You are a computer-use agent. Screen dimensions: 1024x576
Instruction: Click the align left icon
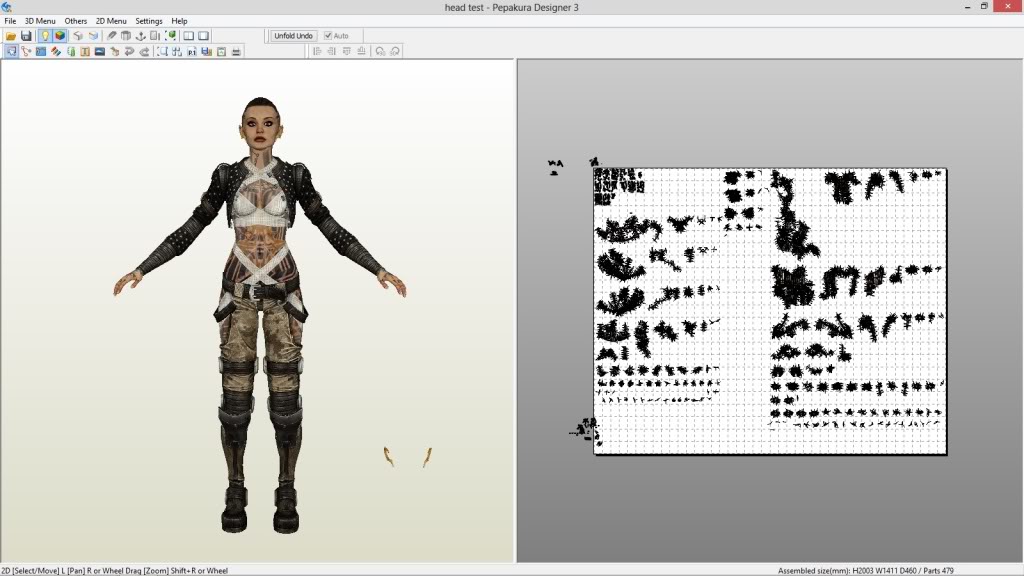pos(317,51)
